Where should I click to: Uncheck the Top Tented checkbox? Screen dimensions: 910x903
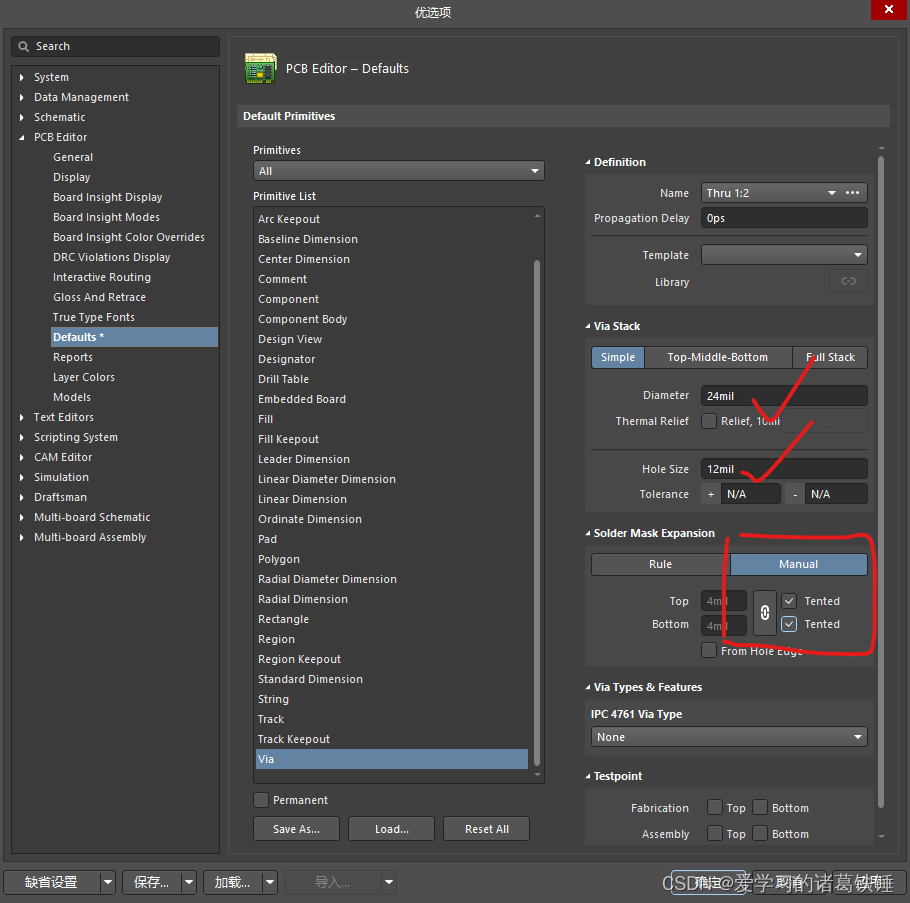point(789,601)
